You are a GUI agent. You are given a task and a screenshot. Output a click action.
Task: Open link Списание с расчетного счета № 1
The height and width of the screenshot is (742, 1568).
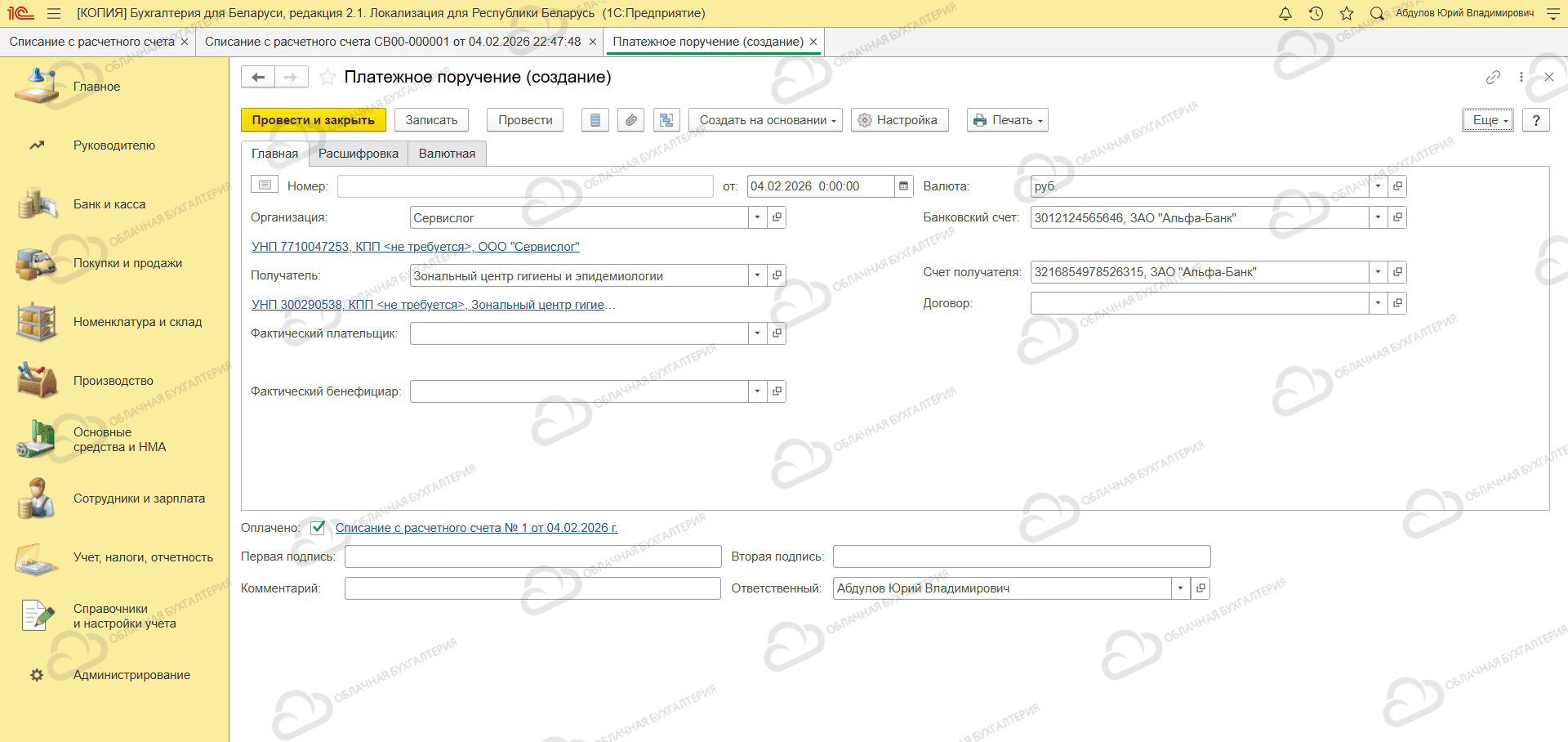pos(476,528)
